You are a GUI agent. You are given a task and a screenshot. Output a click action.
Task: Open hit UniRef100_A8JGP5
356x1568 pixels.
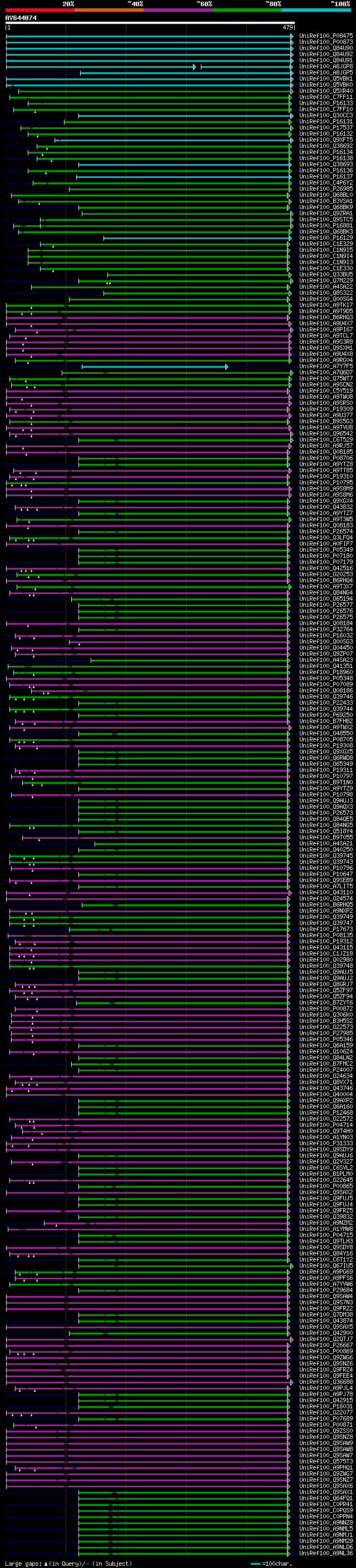tap(325, 72)
